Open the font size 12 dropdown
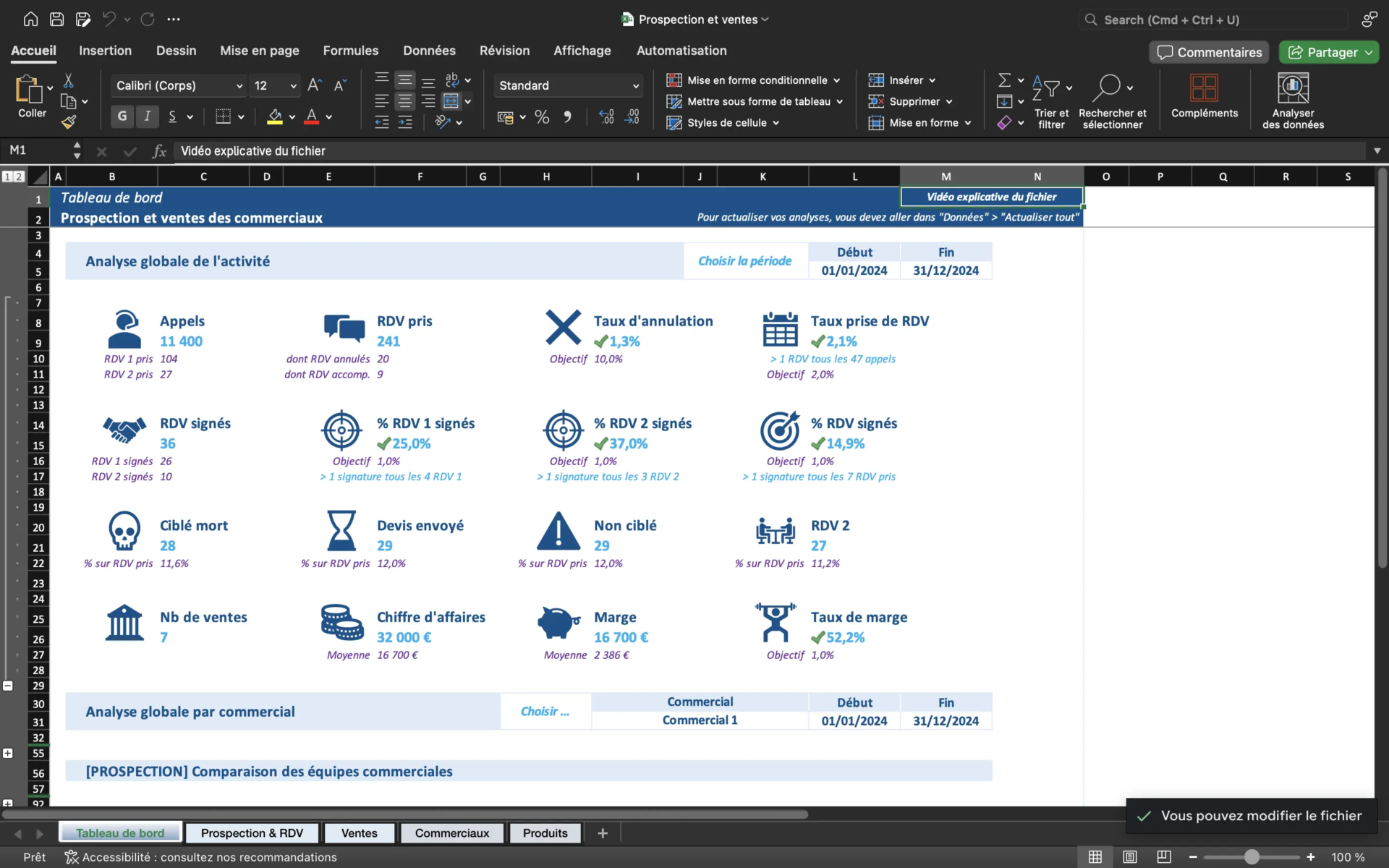The height and width of the screenshot is (868, 1389). pyautogui.click(x=274, y=85)
